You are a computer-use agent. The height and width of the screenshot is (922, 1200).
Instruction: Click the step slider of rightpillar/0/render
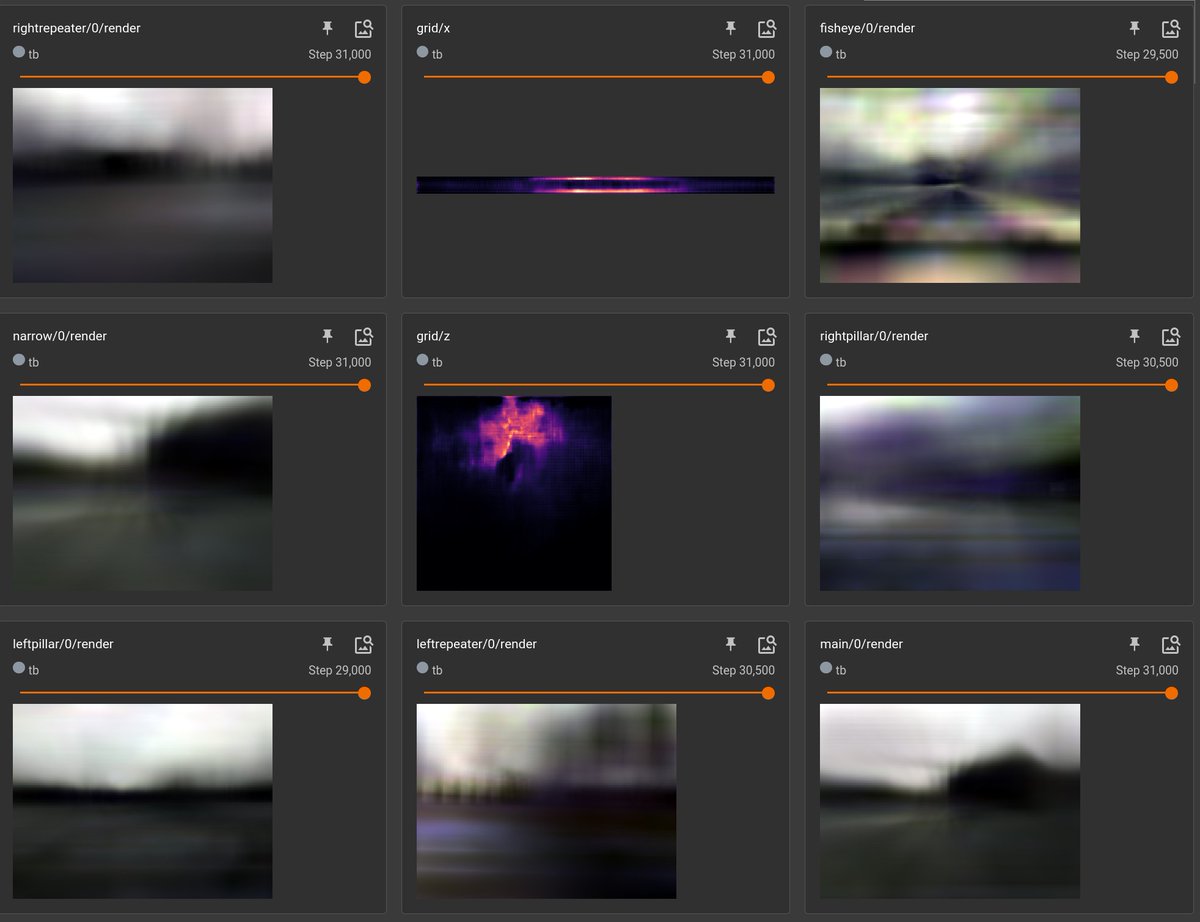click(1002, 385)
